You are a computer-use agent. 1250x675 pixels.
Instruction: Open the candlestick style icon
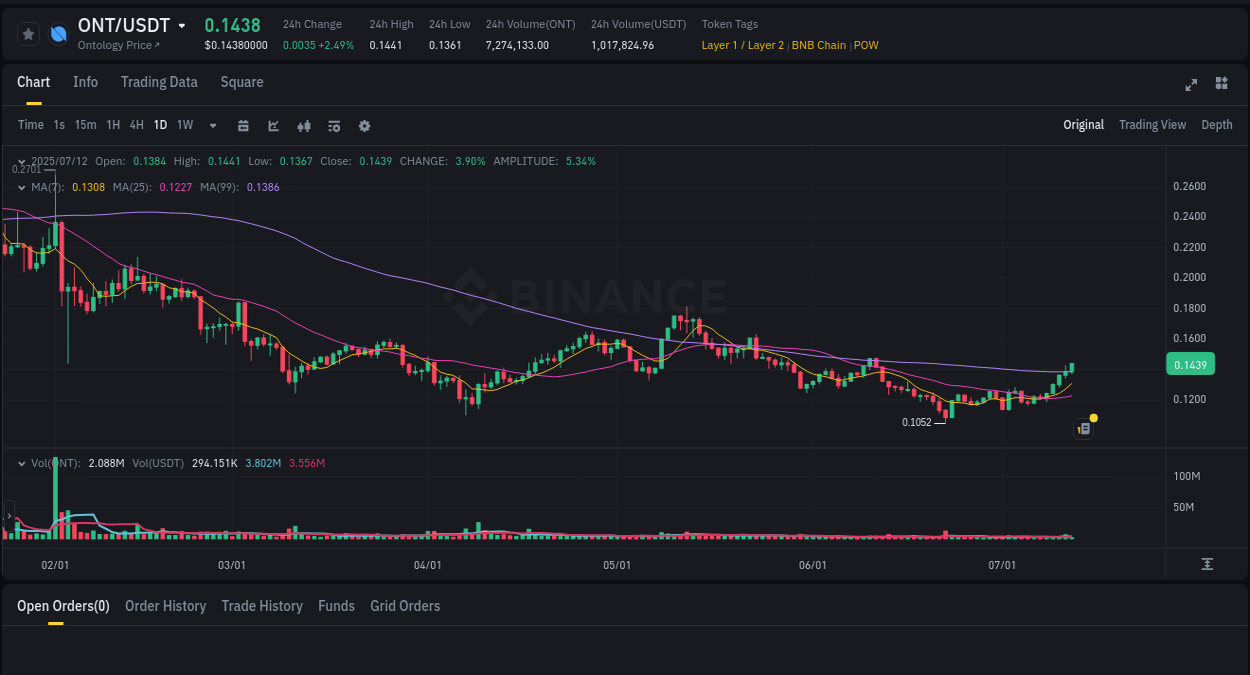[x=303, y=125]
